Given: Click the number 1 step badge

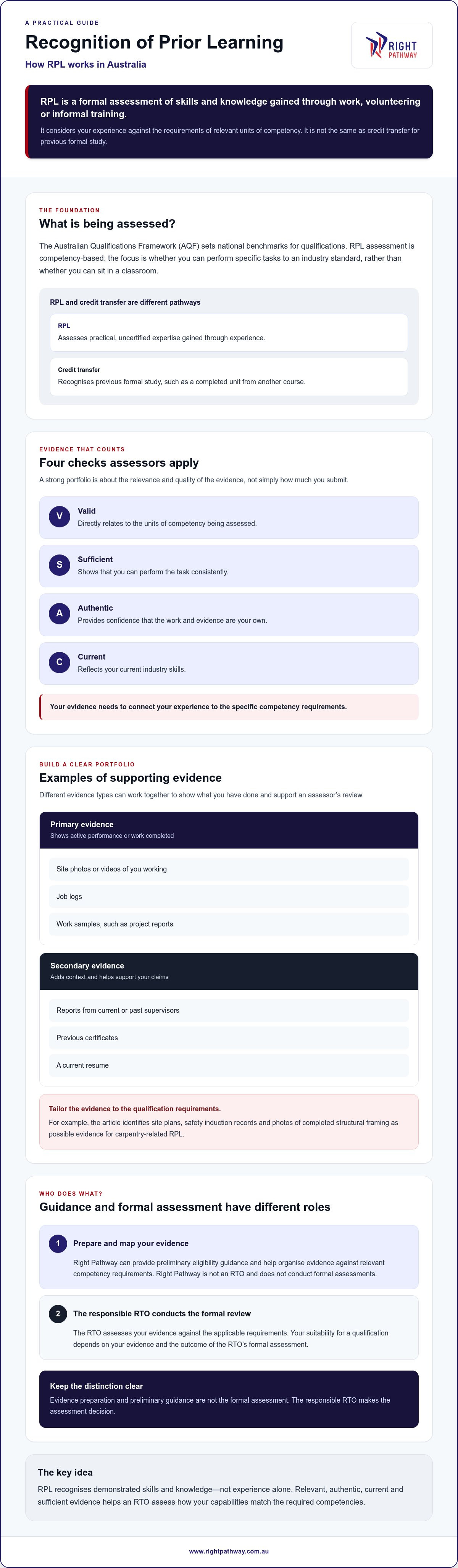Looking at the screenshot, I should click(58, 1243).
